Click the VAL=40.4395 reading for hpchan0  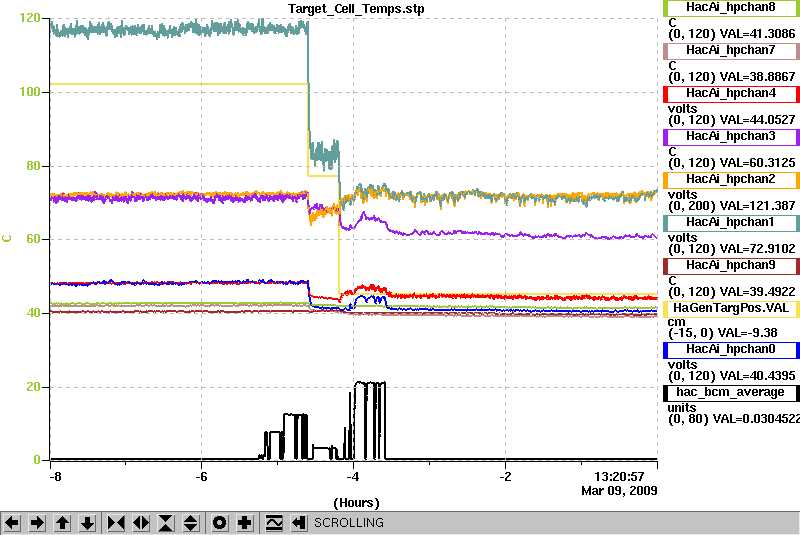(757, 376)
